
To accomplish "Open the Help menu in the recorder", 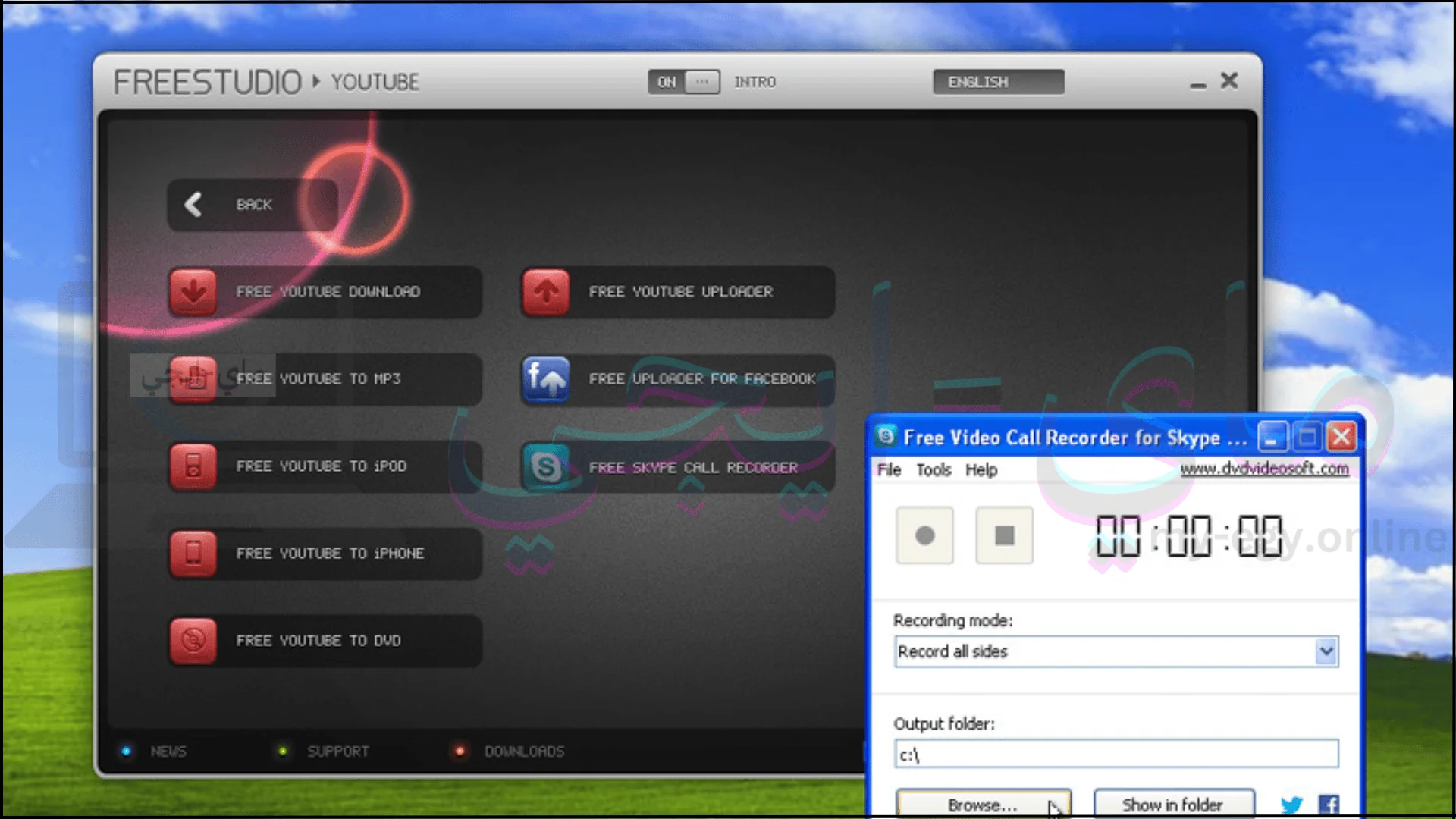I will [981, 470].
